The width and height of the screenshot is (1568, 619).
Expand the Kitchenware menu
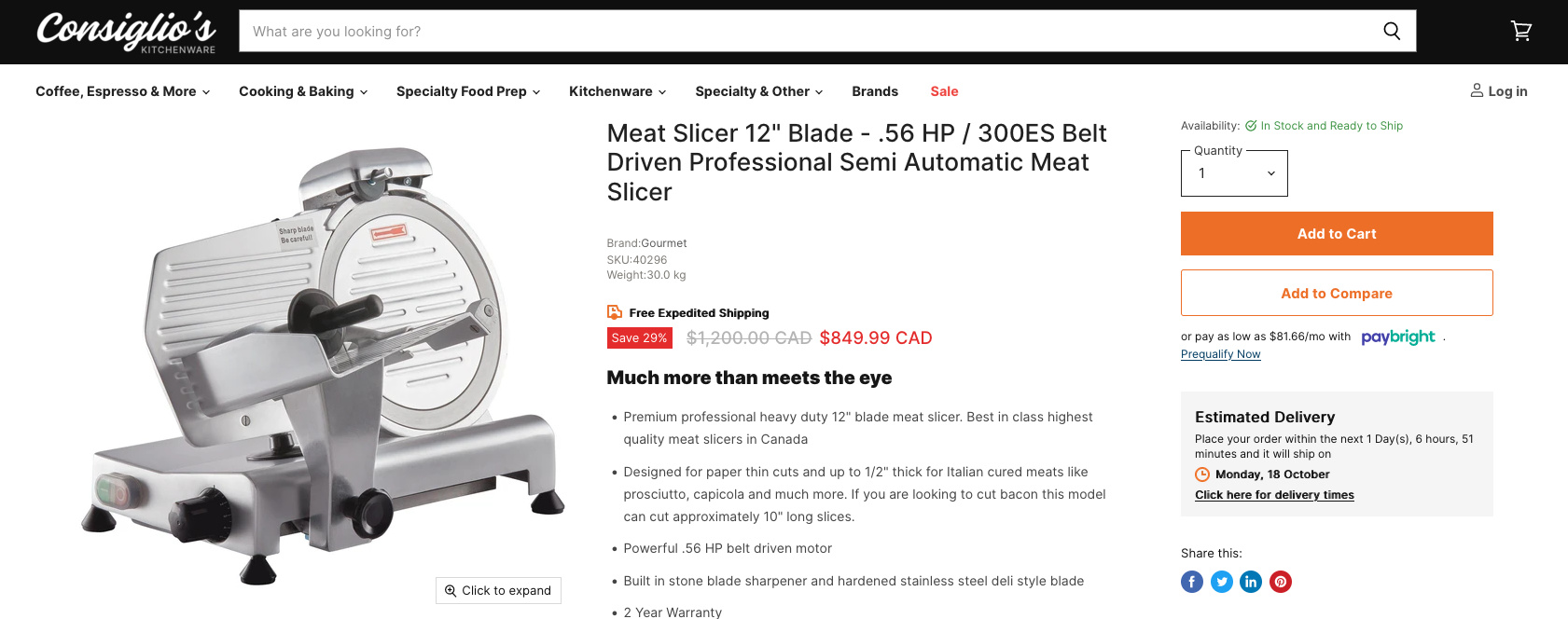pos(617,91)
